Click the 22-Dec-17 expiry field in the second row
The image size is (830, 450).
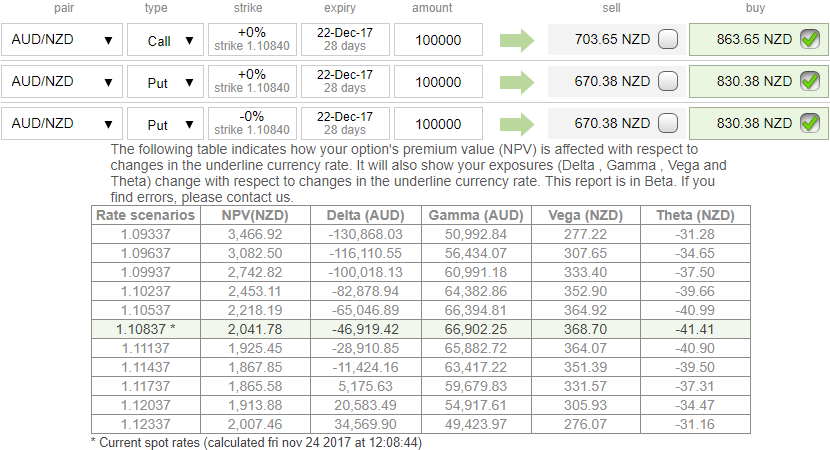tap(345, 83)
